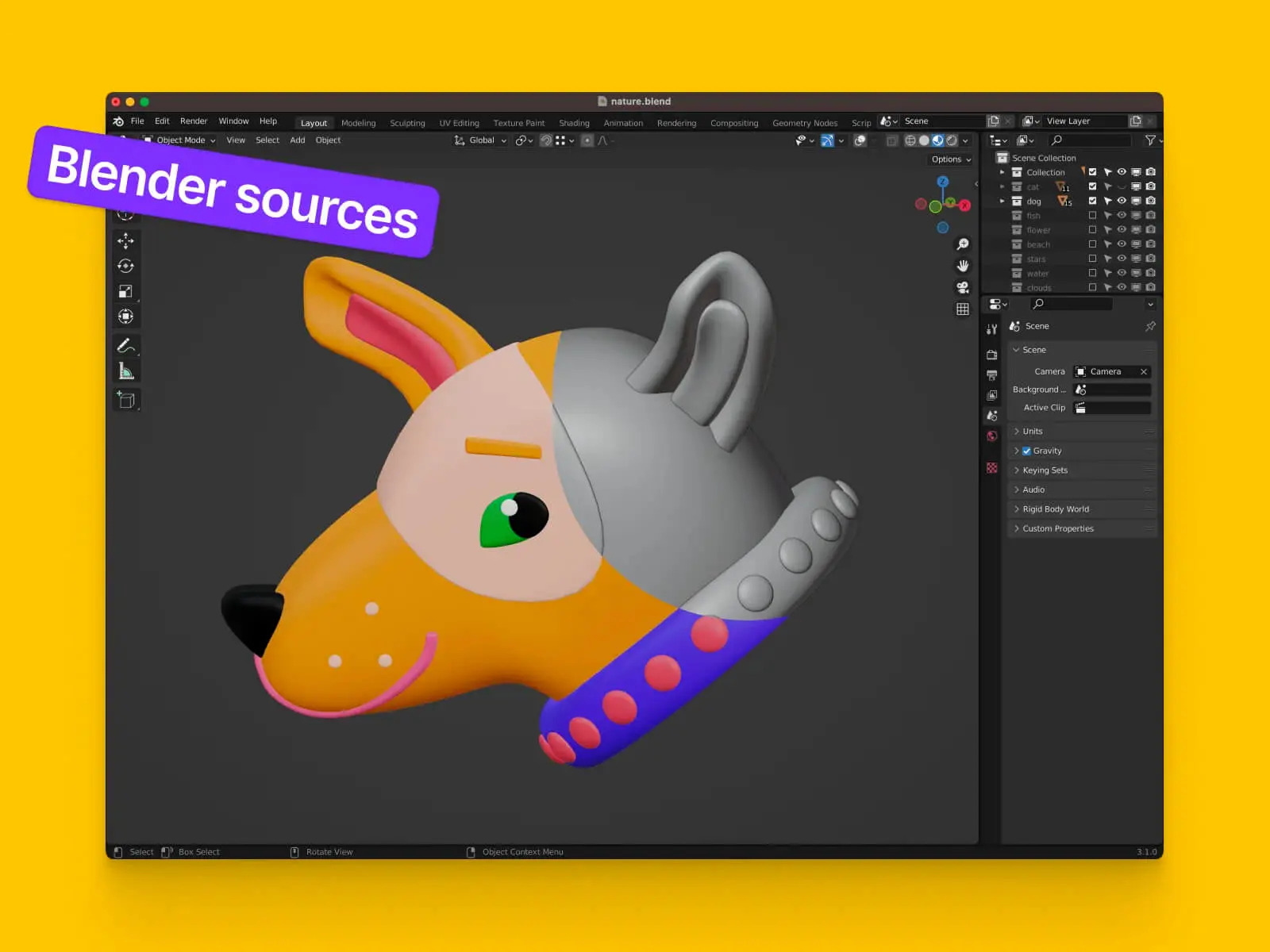Open the World properties tab icon
1270x952 pixels.
point(992,436)
